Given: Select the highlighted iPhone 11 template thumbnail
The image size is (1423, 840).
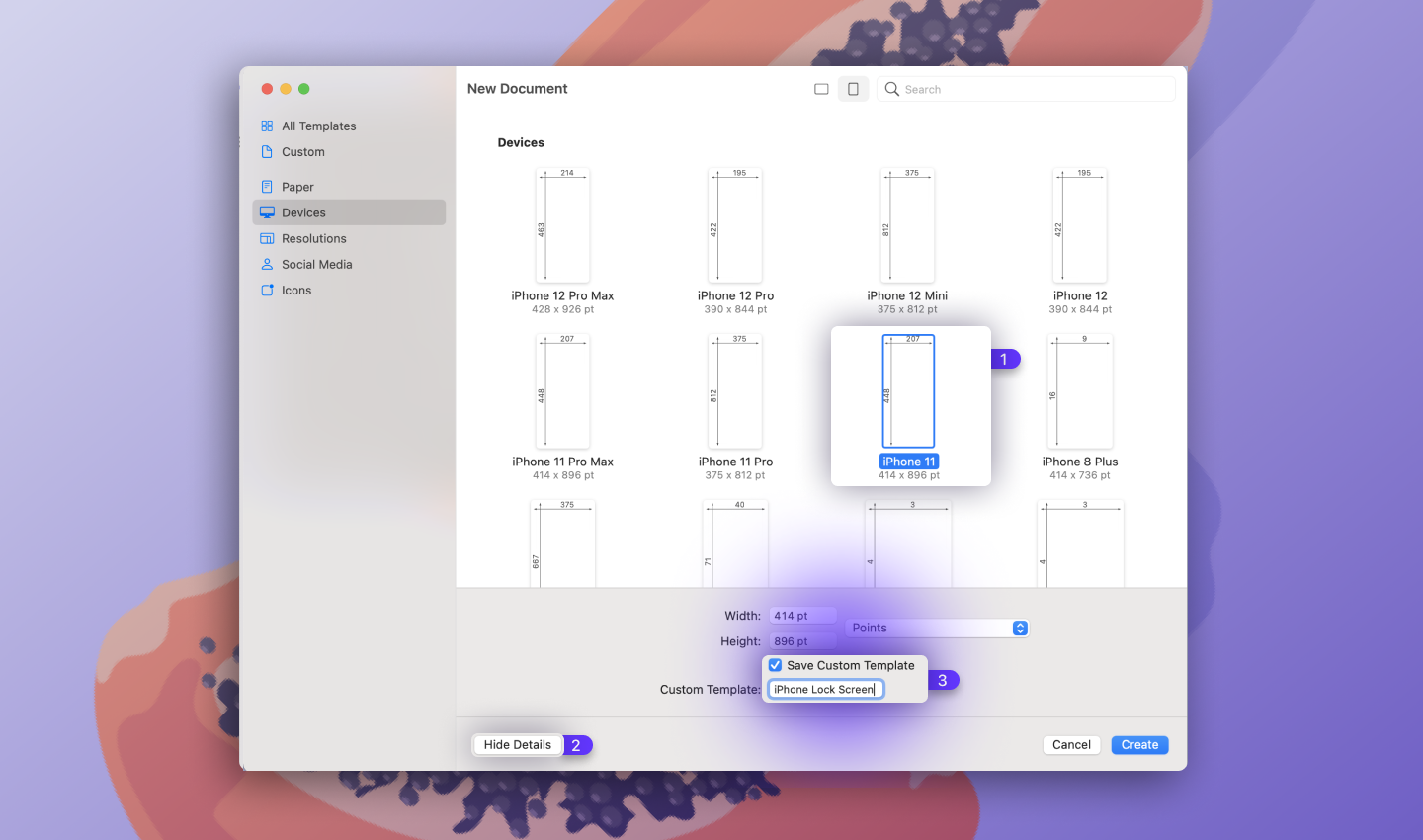Looking at the screenshot, I should (x=908, y=391).
